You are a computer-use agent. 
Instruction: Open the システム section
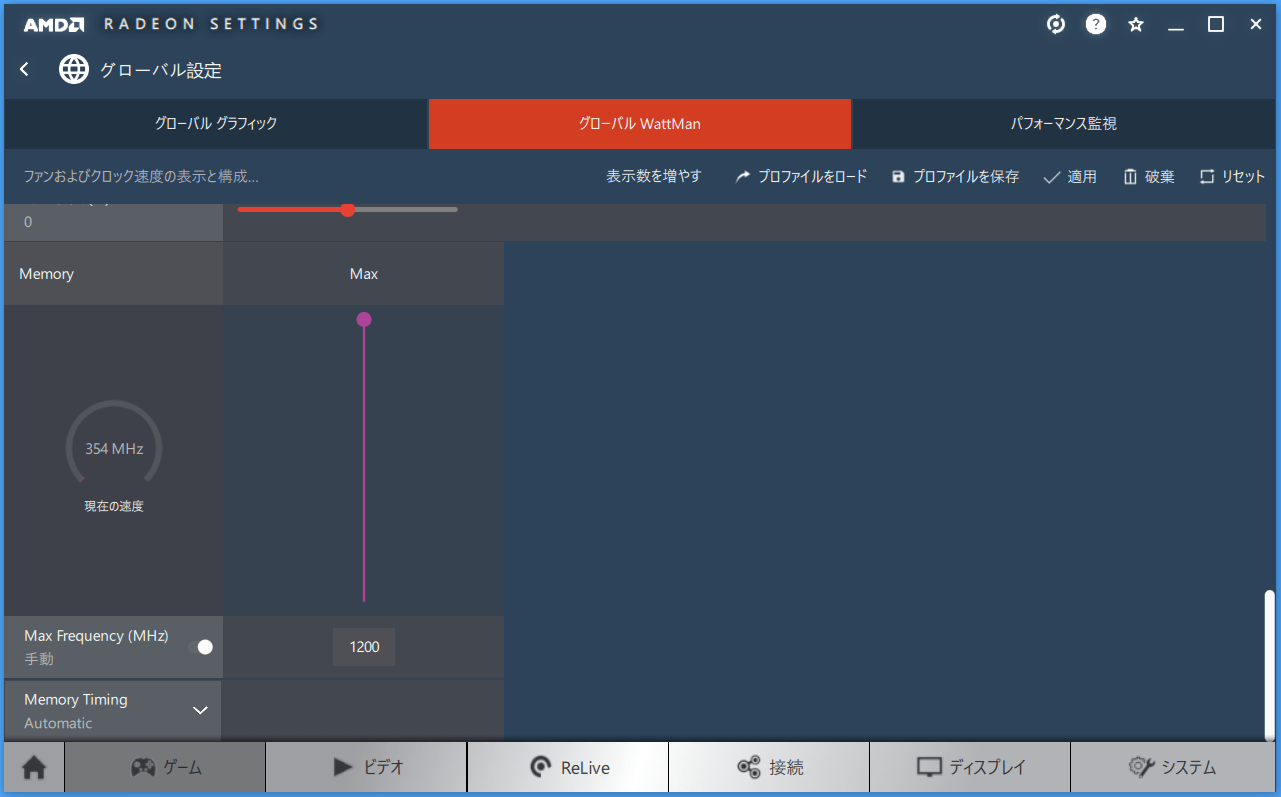point(1172,767)
